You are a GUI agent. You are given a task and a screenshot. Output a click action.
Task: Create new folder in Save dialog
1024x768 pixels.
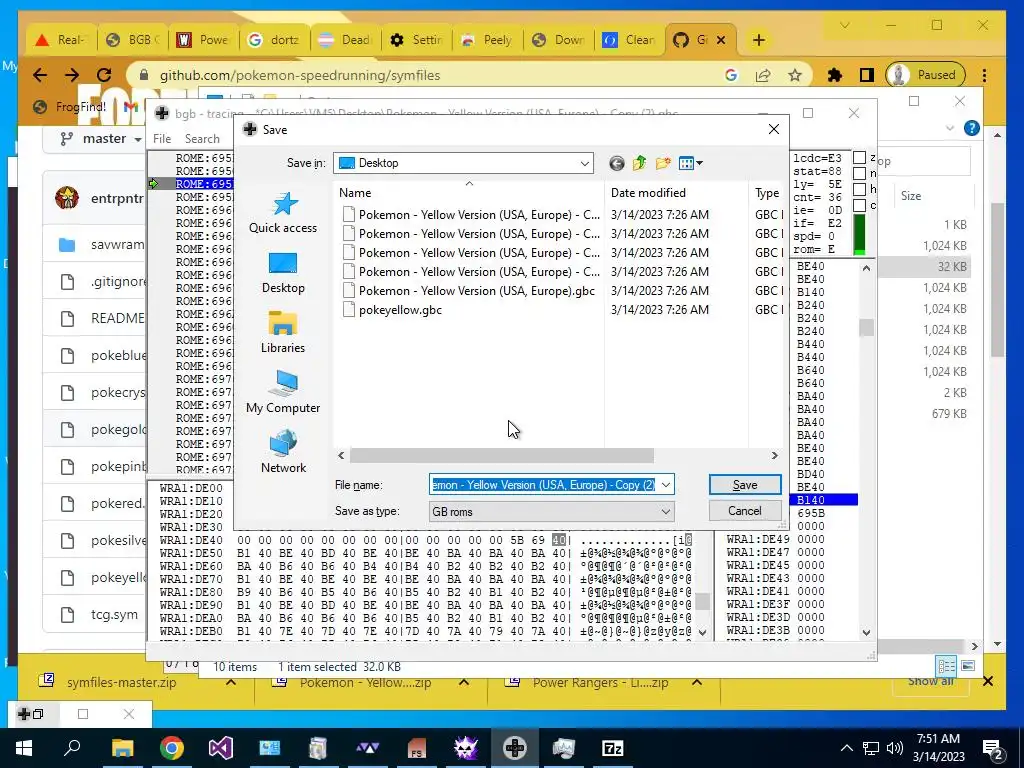click(663, 163)
